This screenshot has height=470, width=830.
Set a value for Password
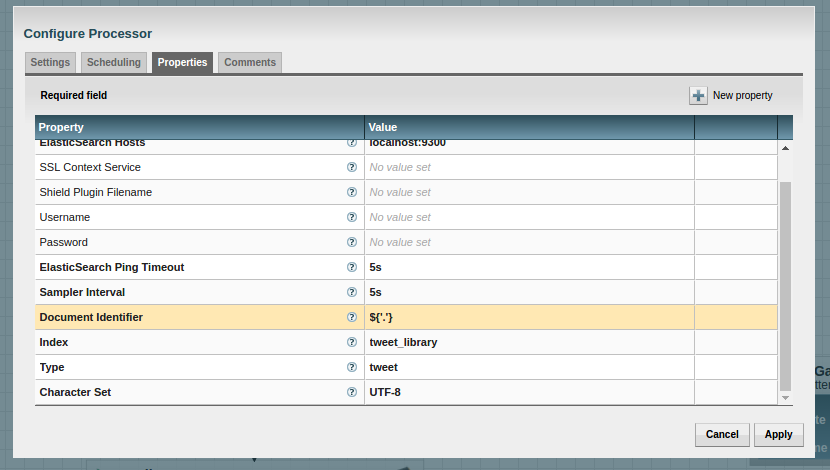[x=529, y=242]
